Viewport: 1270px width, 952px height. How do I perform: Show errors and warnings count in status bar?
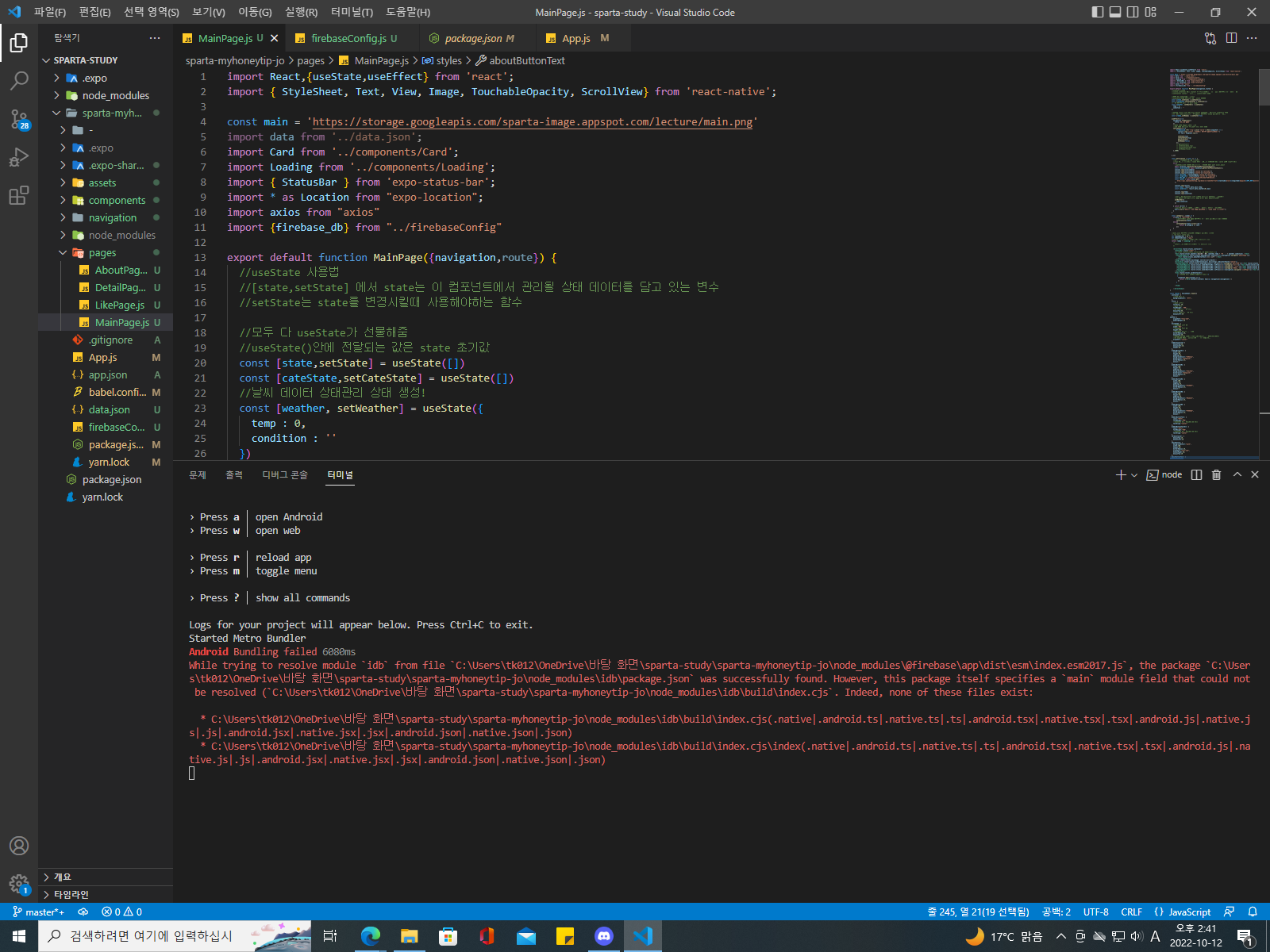[x=122, y=912]
